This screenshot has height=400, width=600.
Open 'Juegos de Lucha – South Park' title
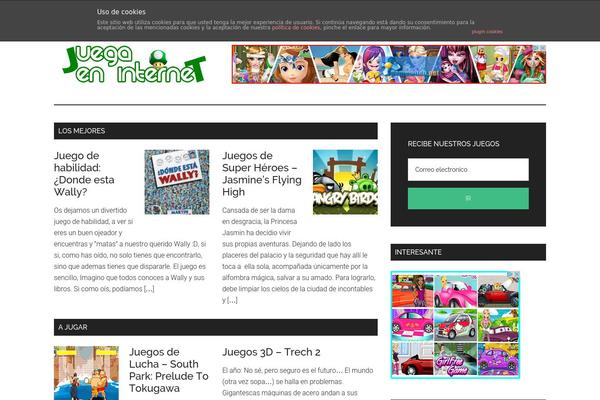[168, 370]
